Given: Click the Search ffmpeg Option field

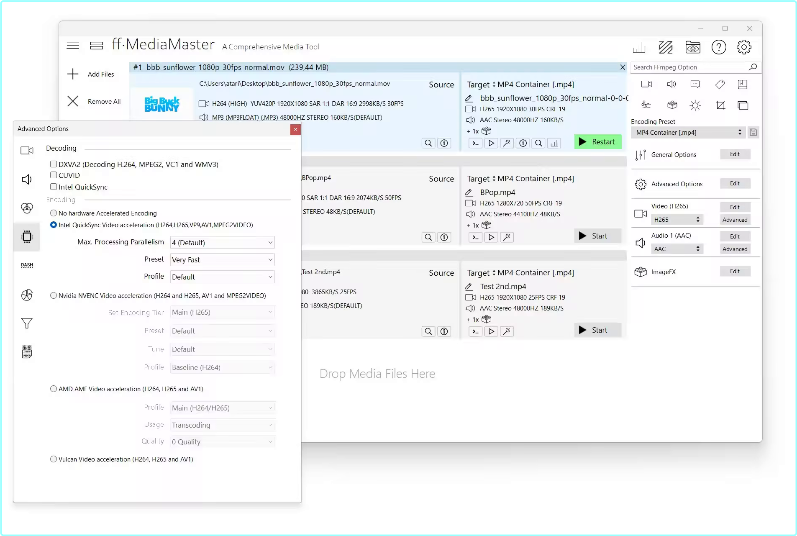Looking at the screenshot, I should point(690,67).
